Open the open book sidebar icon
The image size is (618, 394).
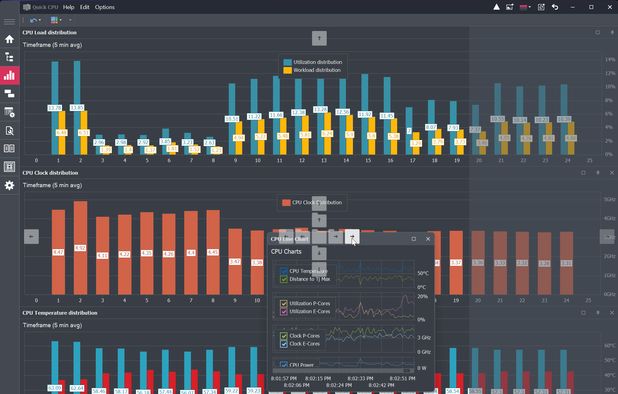(9, 149)
